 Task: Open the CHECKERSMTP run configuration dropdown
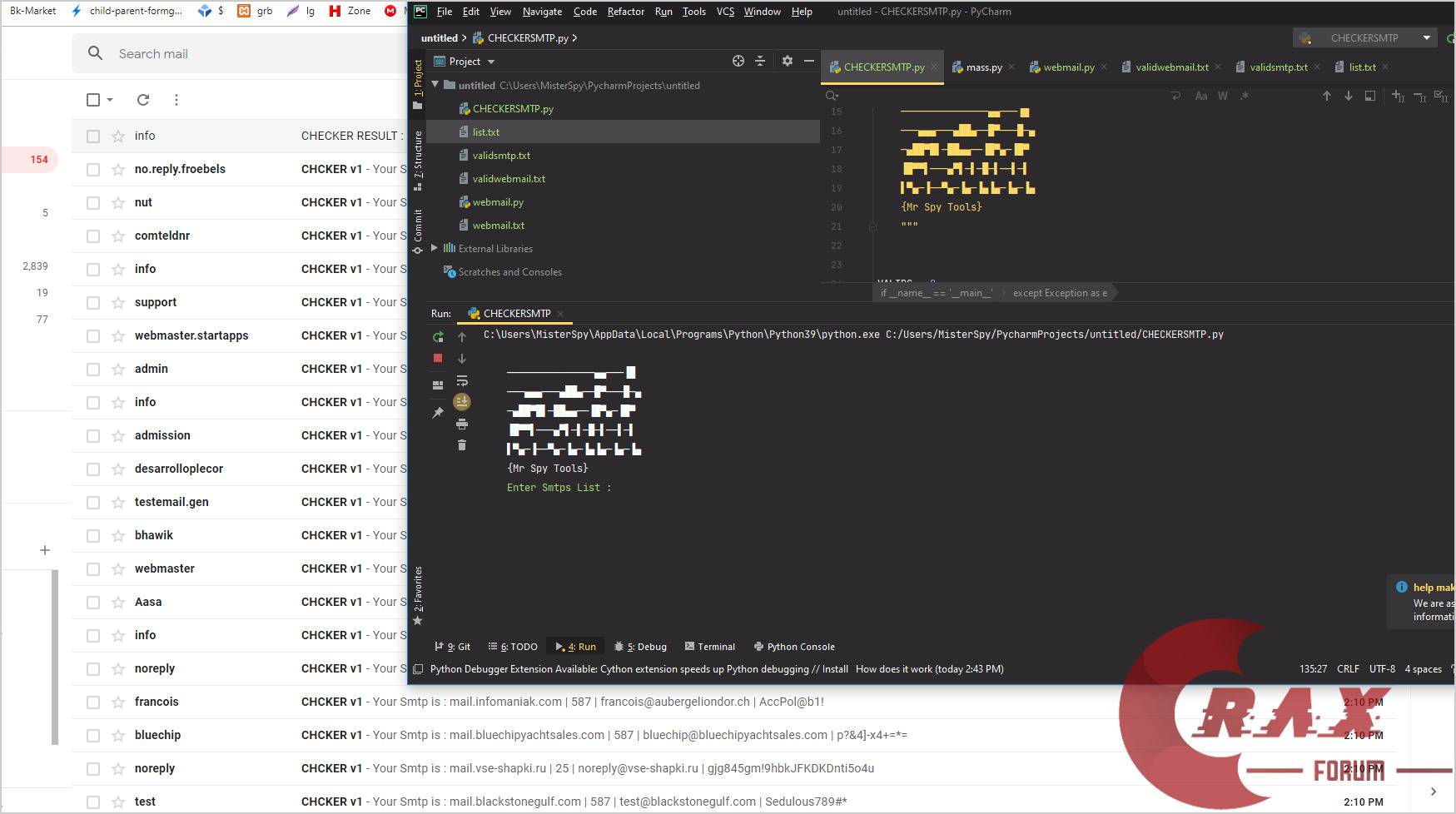click(1364, 38)
